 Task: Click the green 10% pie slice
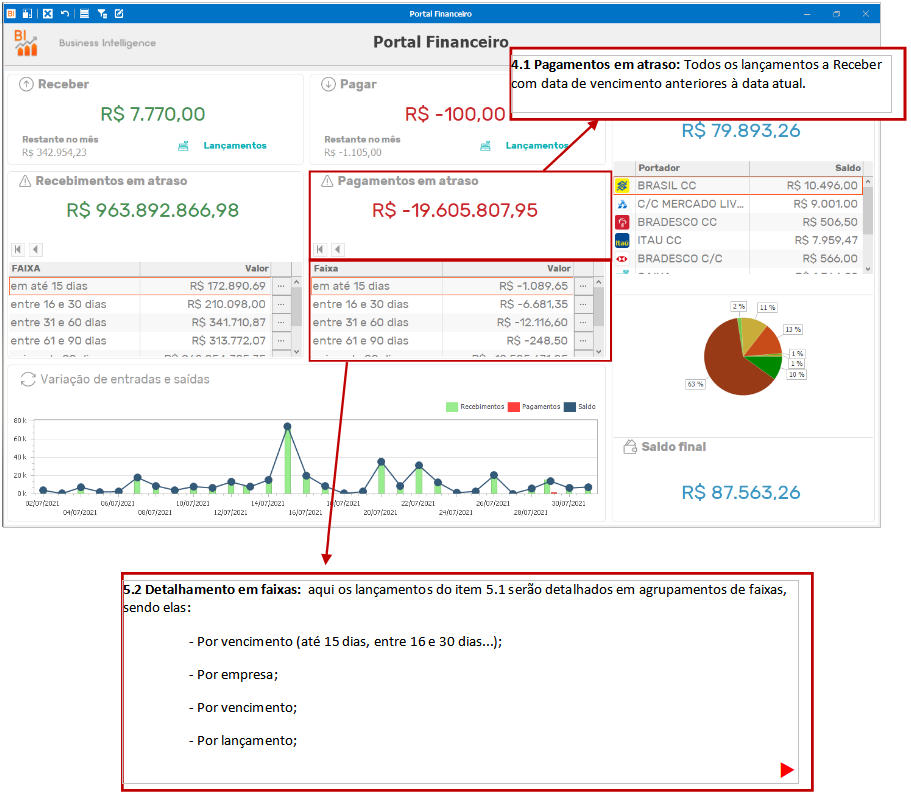click(x=766, y=365)
